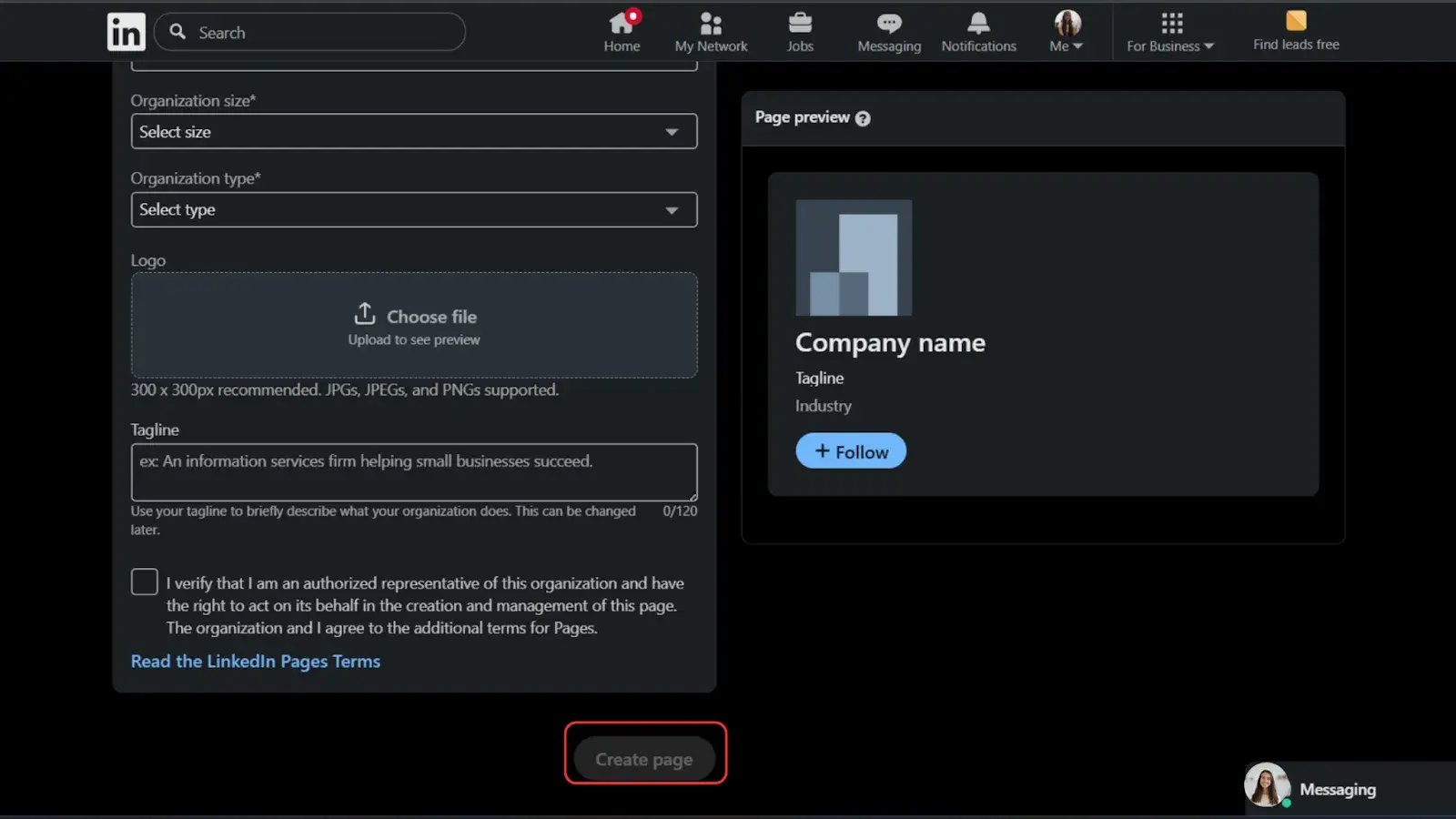The width and height of the screenshot is (1456, 819).
Task: Click the Create page button
Action: click(x=644, y=758)
